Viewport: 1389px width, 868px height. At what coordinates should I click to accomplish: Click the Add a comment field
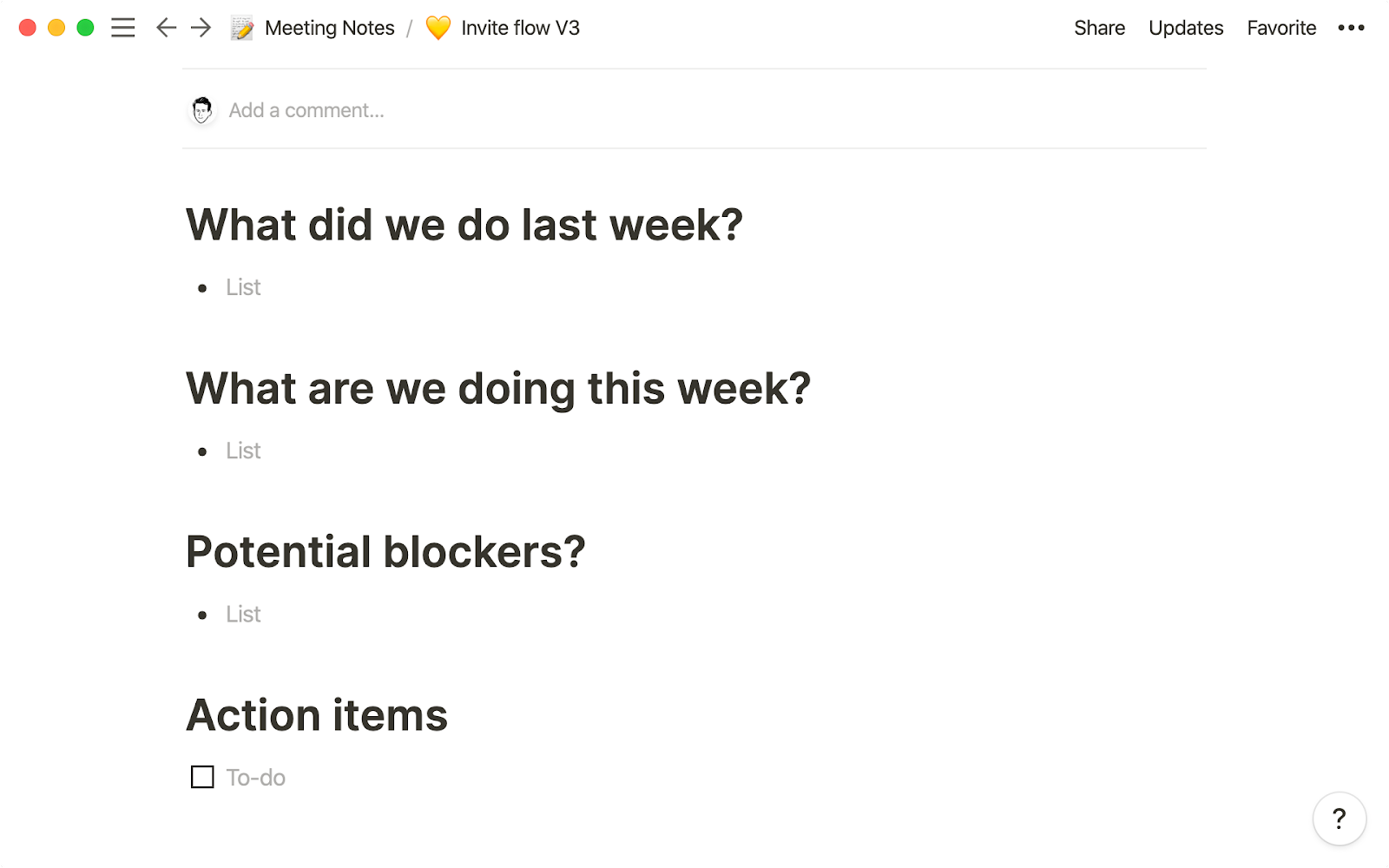306,110
